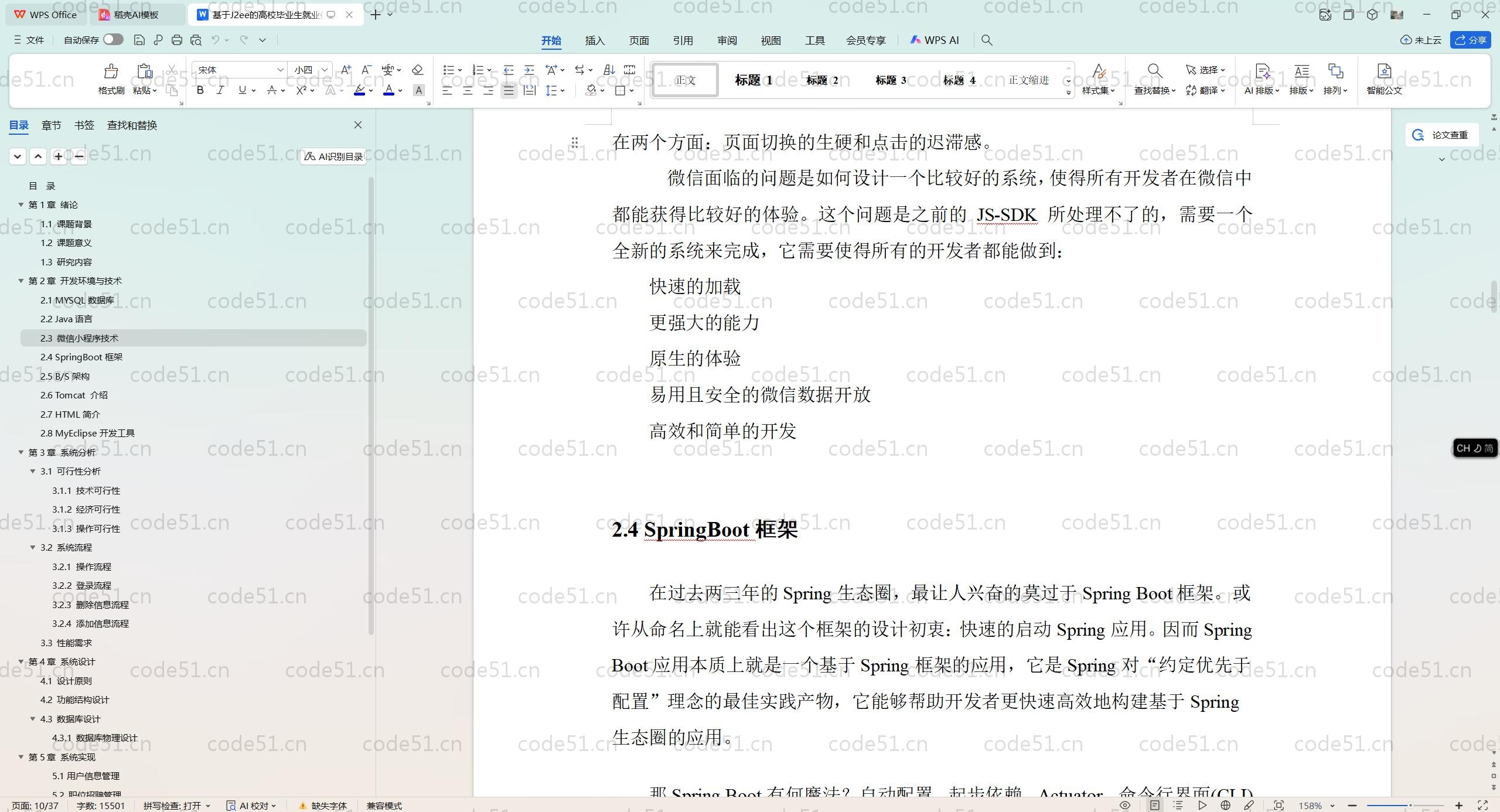This screenshot has height=812, width=1500.
Task: Click the Smart Official Document icon
Action: coord(1384,72)
